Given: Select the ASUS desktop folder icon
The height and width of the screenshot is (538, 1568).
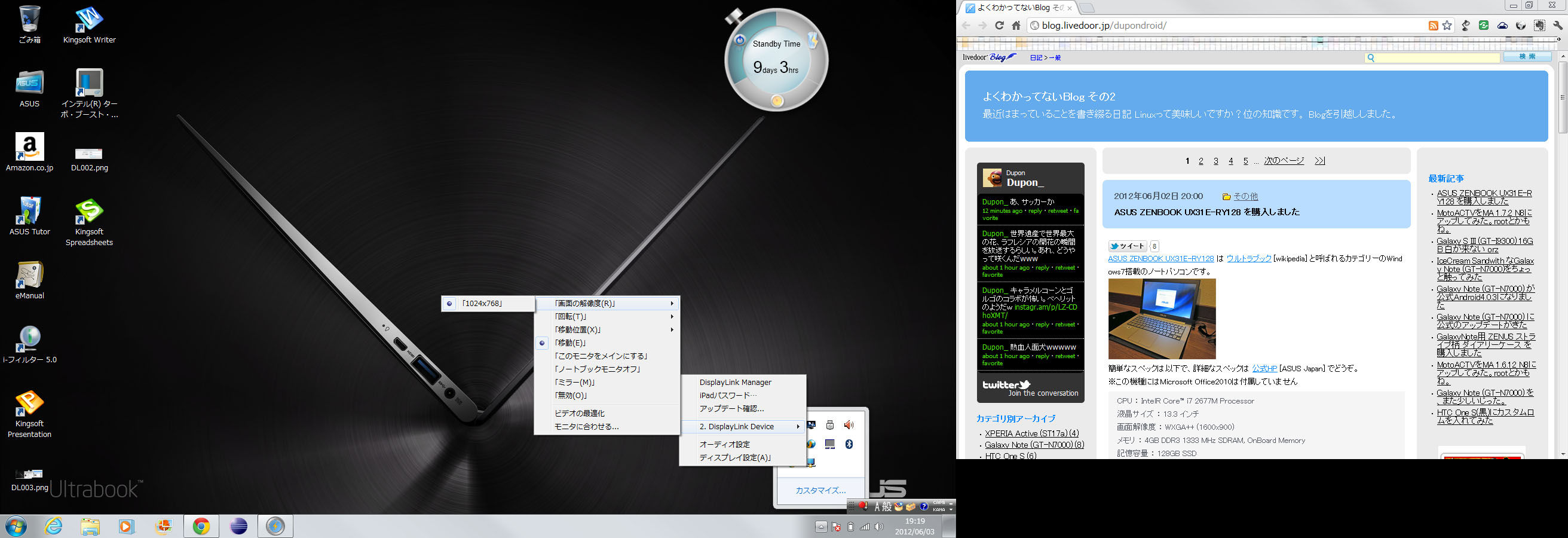Looking at the screenshot, I should click(29, 89).
